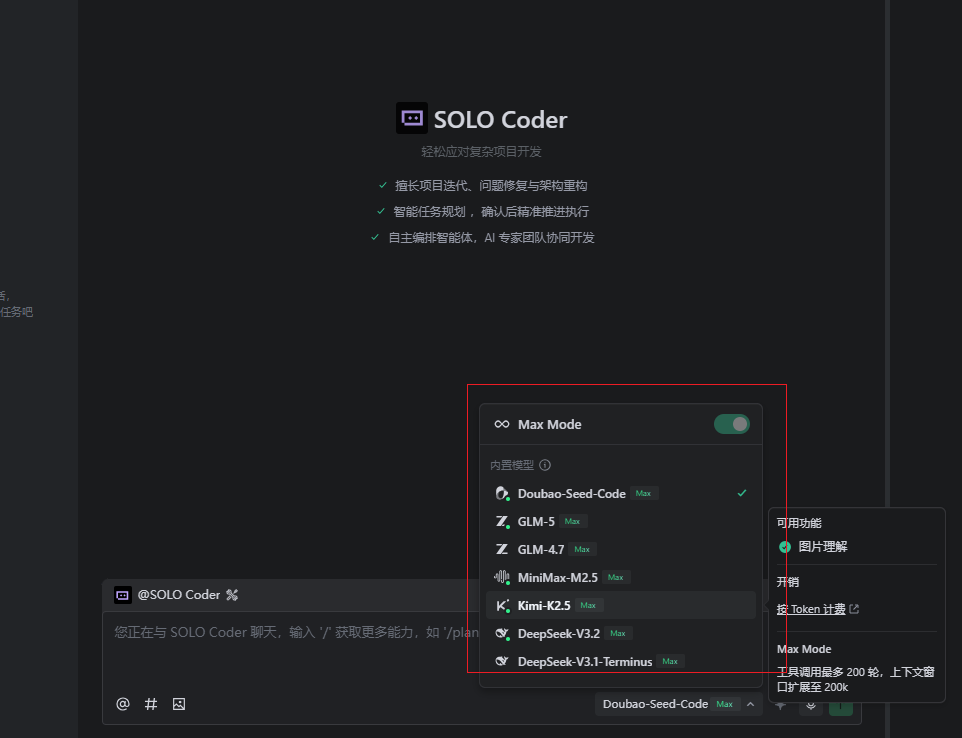This screenshot has height=738, width=962.
Task: Click the green check icon beside 图片理解
Action: (785, 547)
